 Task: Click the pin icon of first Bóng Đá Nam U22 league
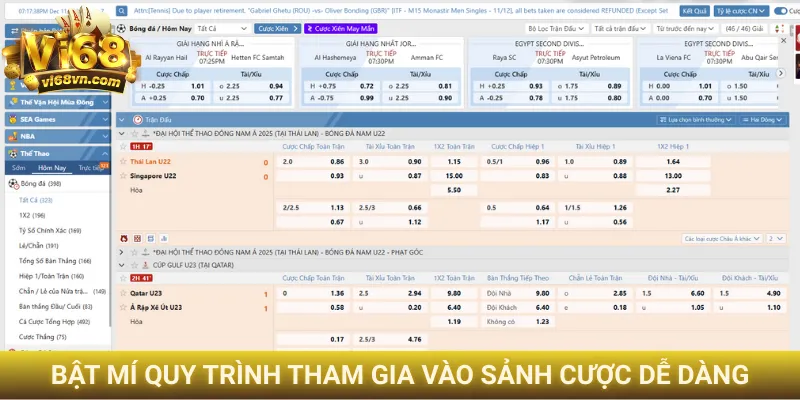point(145,134)
